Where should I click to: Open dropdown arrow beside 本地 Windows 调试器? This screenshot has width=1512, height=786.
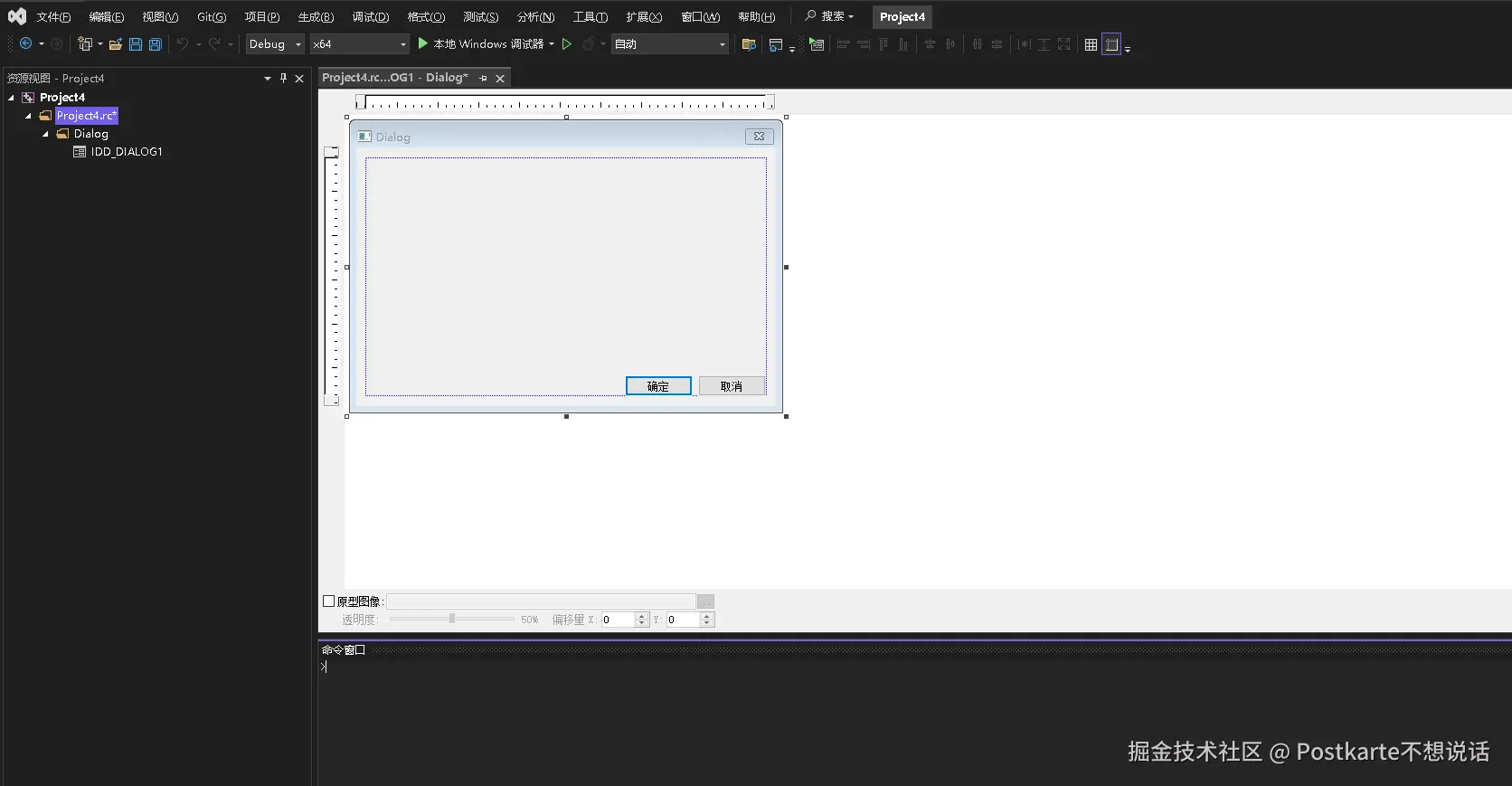coord(552,43)
